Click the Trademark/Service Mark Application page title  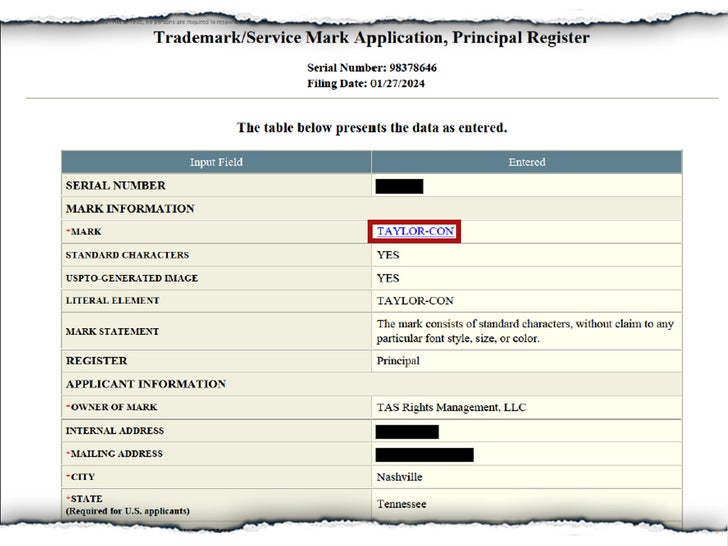tap(371, 38)
